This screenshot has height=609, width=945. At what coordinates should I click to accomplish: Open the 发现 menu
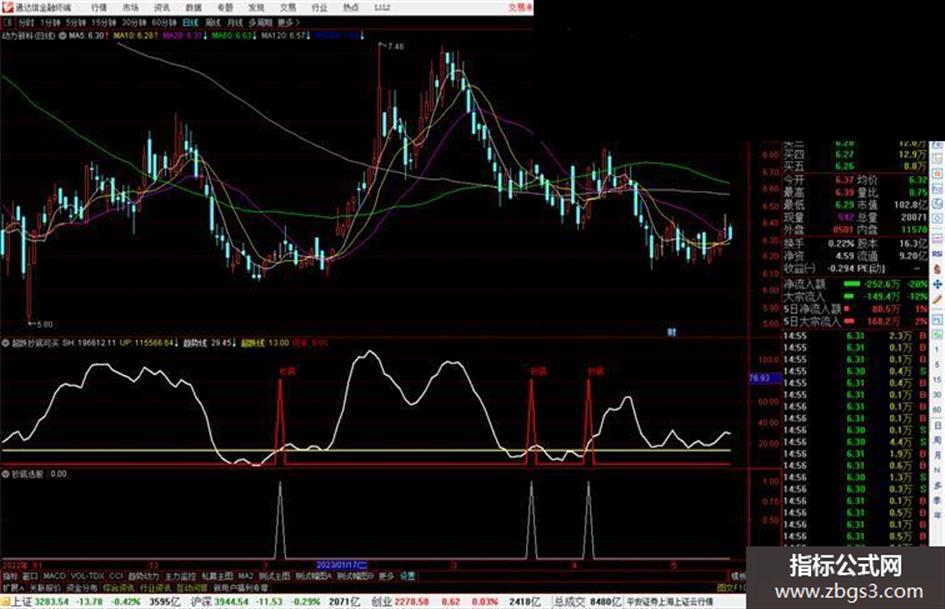pyautogui.click(x=256, y=7)
